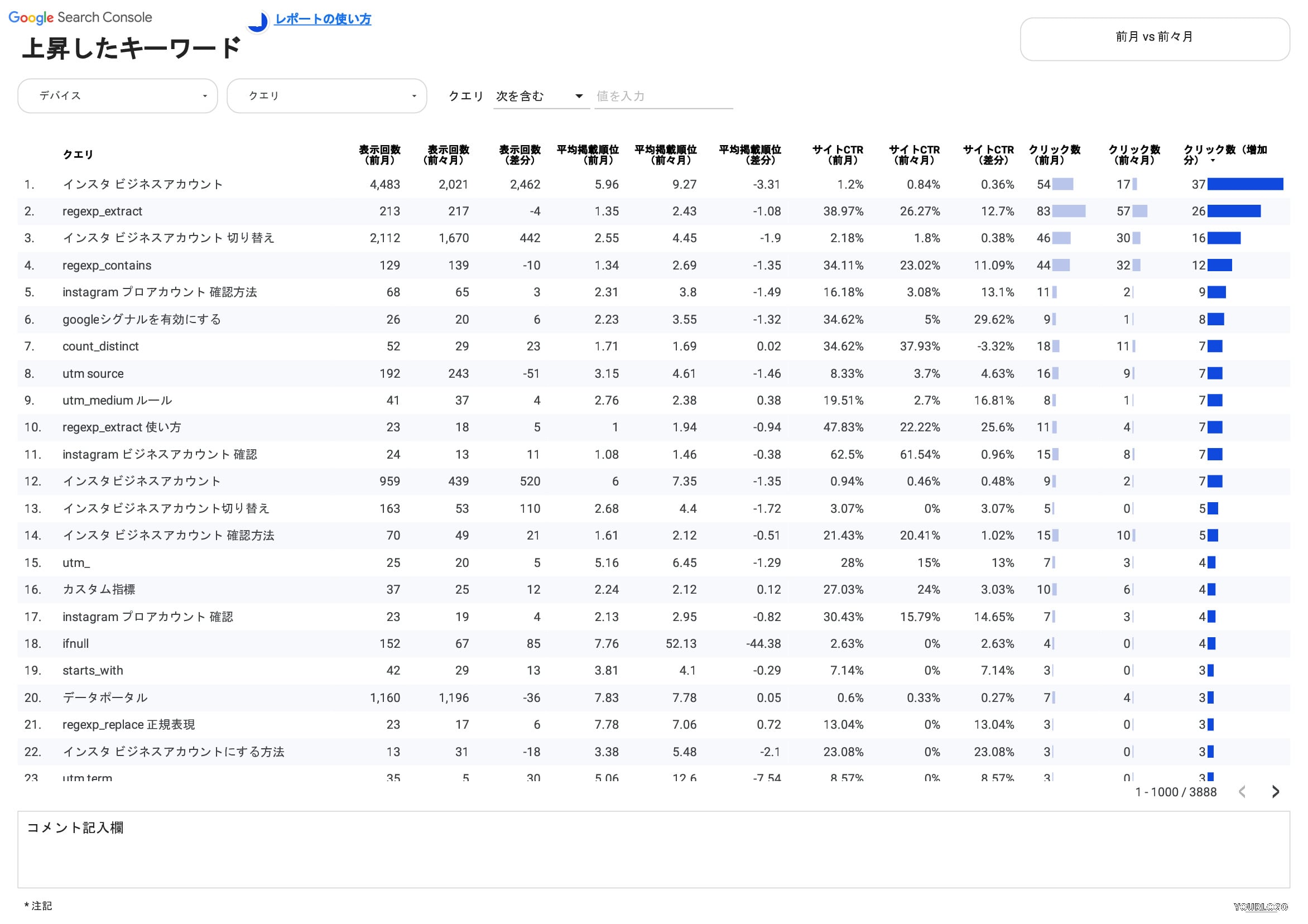The height and width of the screenshot is (924, 1308).
Task: Select the regexp_extract query row
Action: [x=653, y=211]
